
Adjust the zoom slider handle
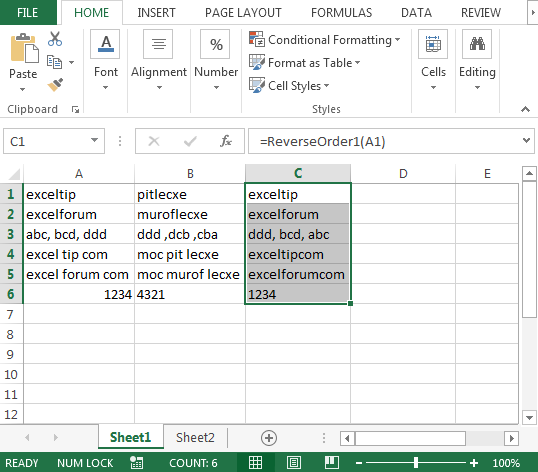[x=416, y=463]
